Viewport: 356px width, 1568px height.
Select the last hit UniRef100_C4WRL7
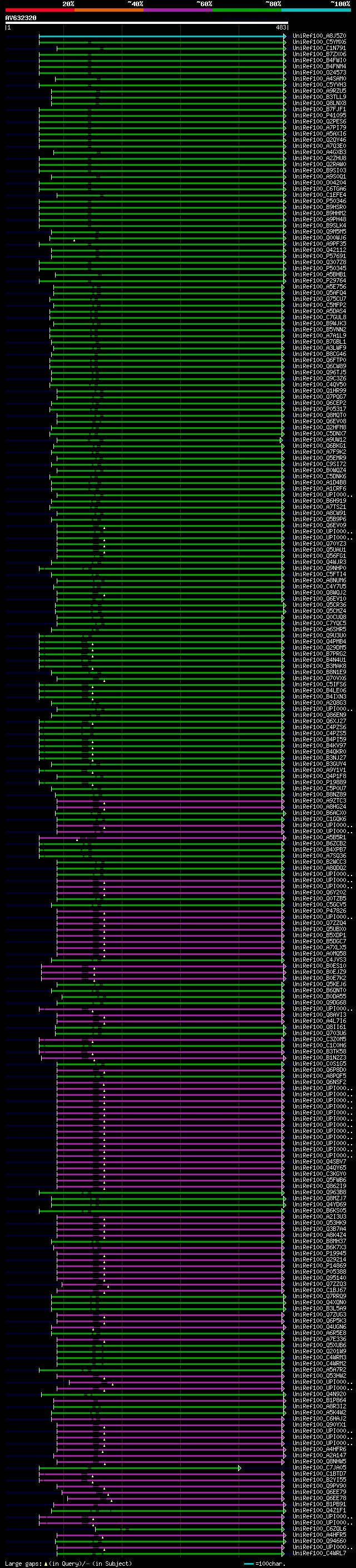tap(319, 1553)
